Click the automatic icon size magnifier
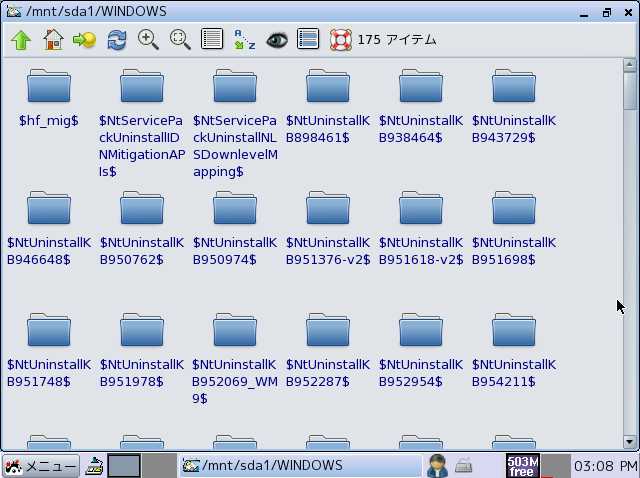640x478 pixels. pos(180,40)
